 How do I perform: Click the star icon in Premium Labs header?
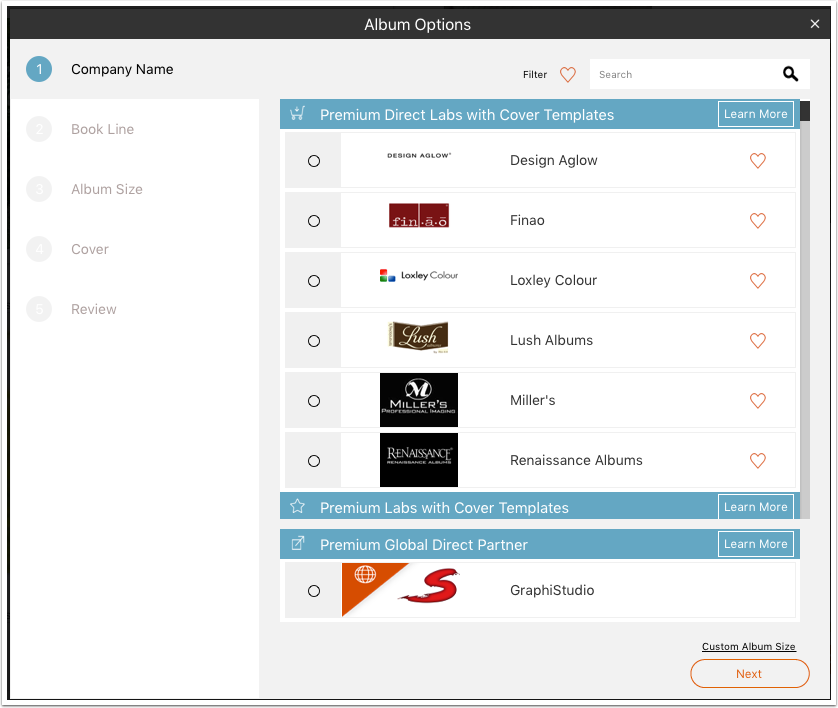pyautogui.click(x=298, y=507)
